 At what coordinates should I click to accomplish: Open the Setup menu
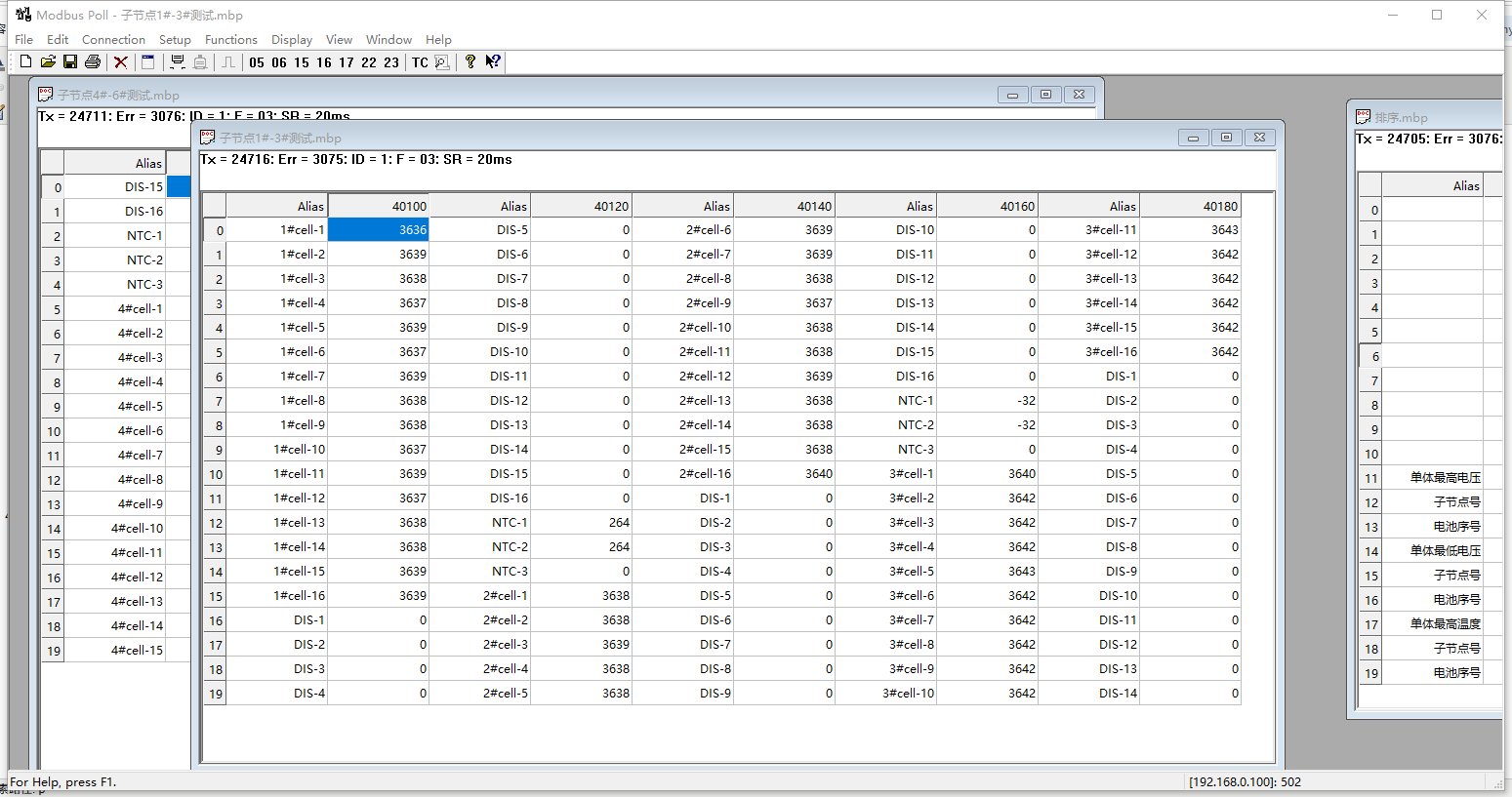pyautogui.click(x=175, y=39)
